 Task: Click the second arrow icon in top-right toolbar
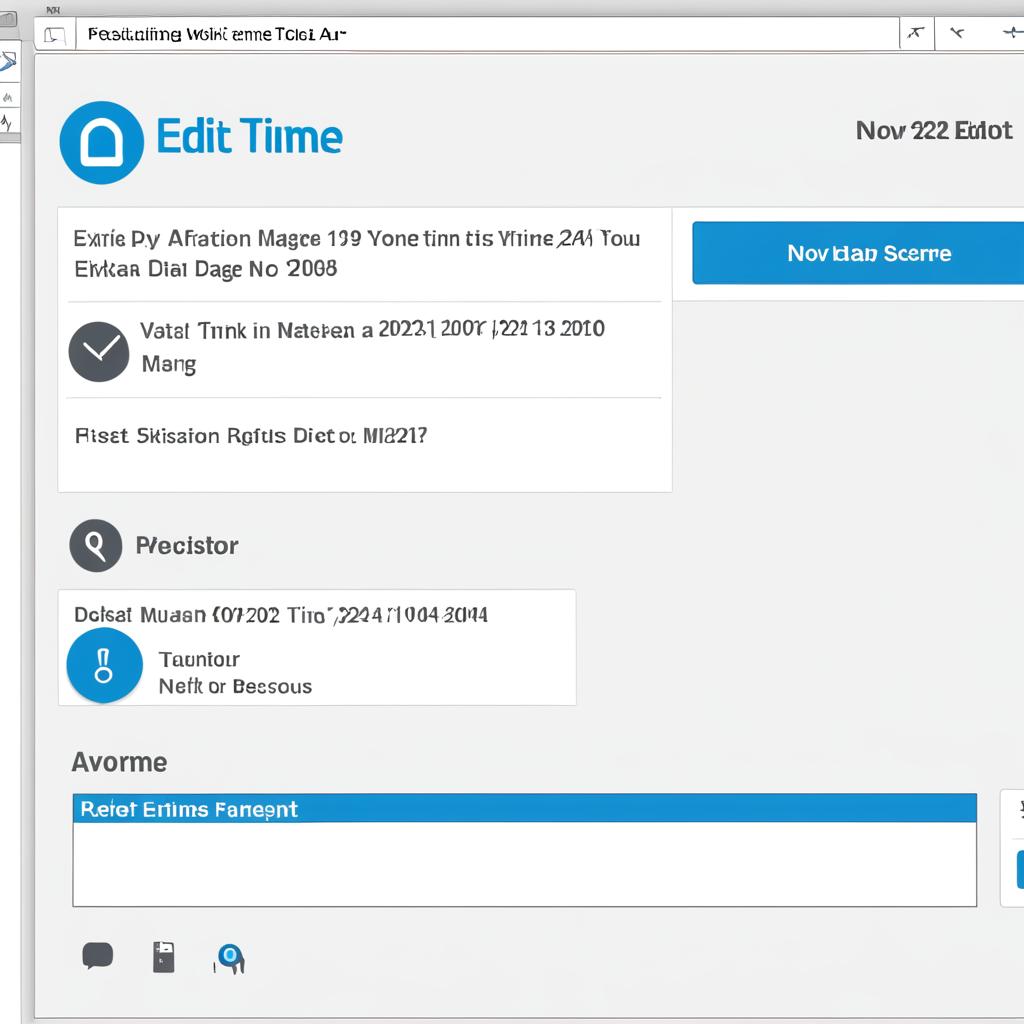[957, 33]
